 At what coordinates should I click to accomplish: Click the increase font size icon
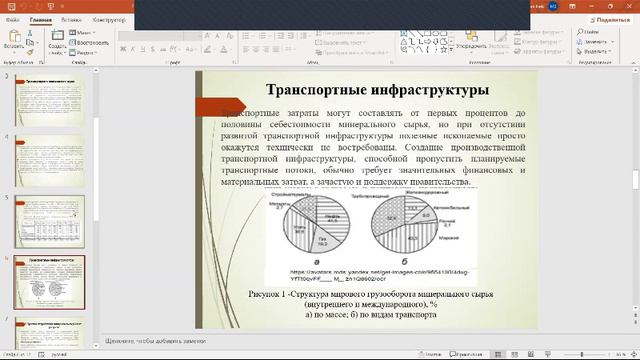[x=208, y=36]
